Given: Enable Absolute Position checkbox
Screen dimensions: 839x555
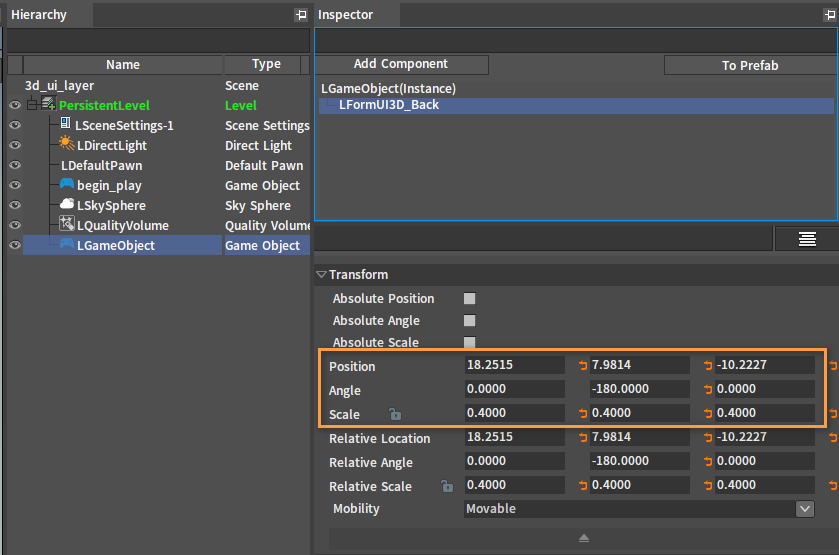Looking at the screenshot, I should click(469, 299).
